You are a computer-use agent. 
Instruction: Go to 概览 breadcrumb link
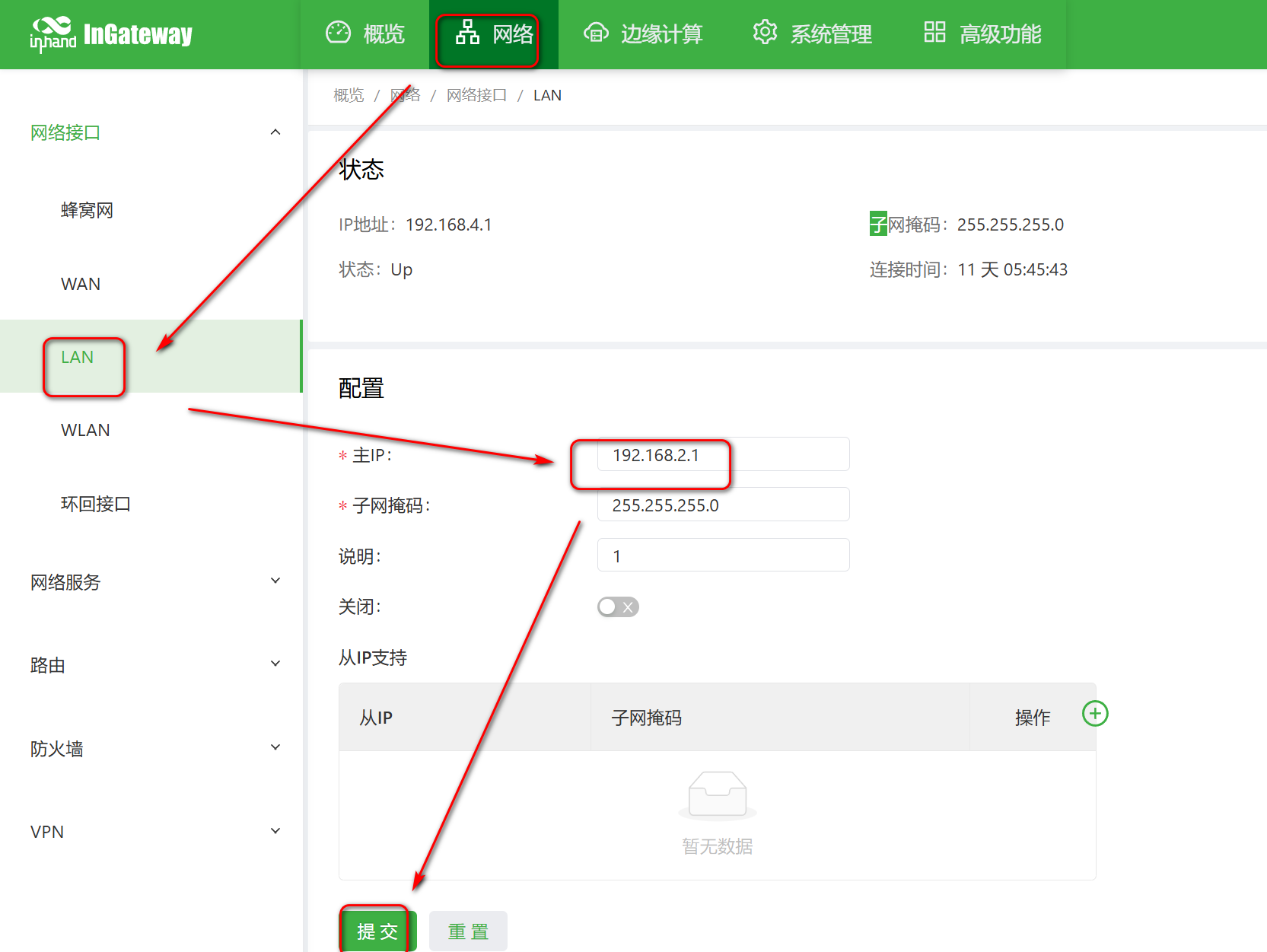click(x=349, y=95)
